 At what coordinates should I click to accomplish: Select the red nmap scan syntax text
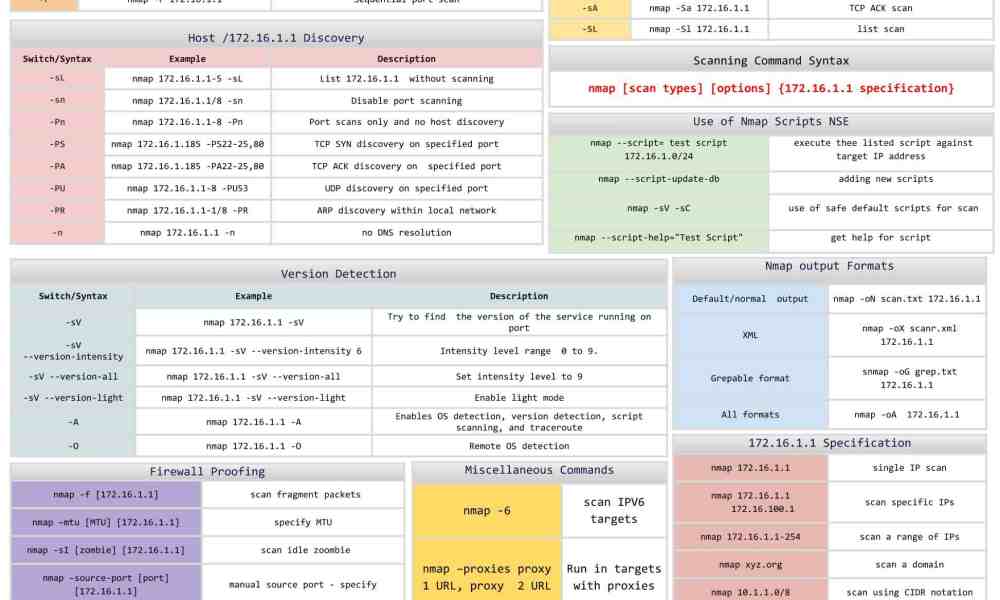pos(770,89)
